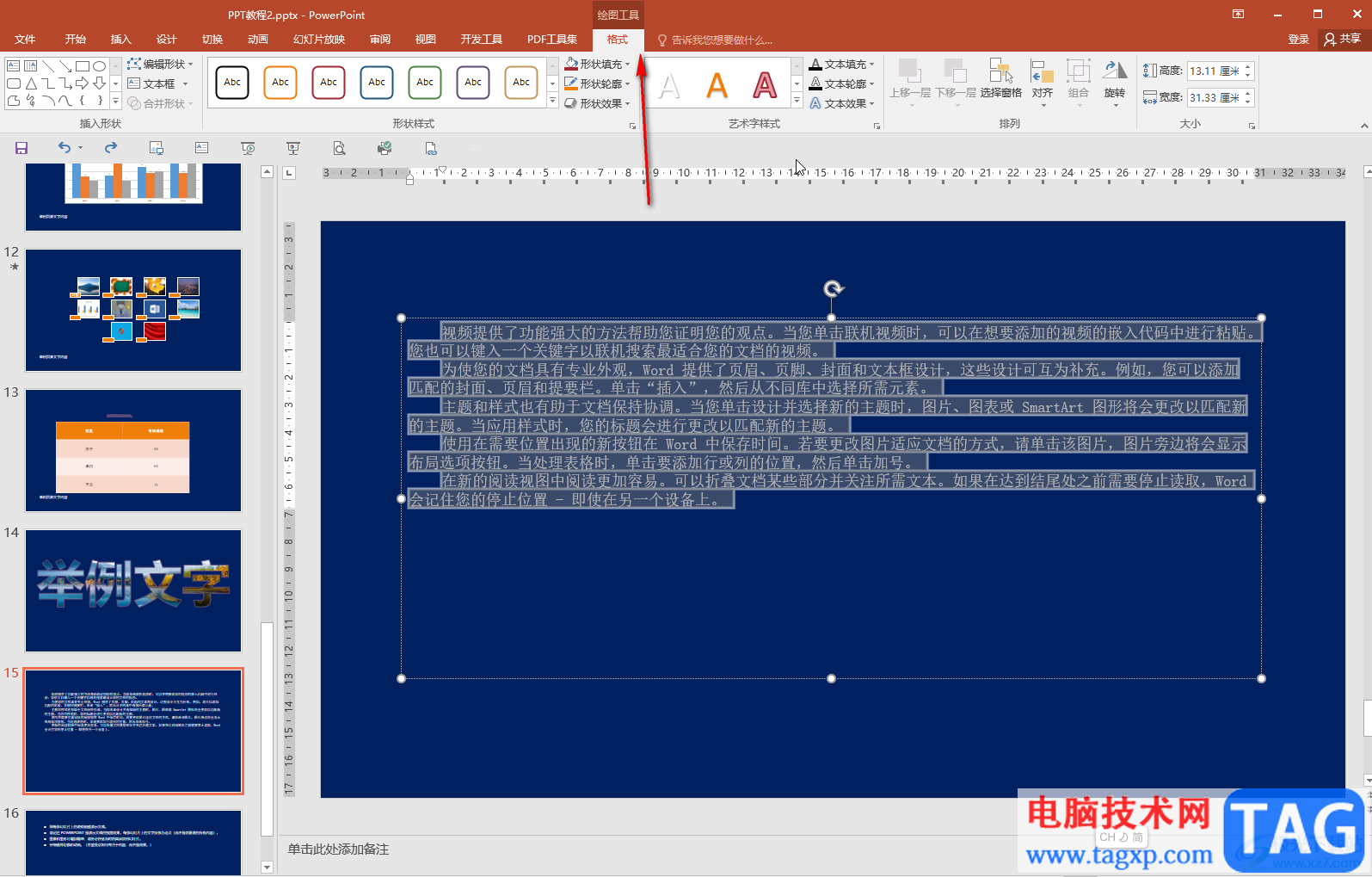Switch to the 设计 Design tab
The image size is (1372, 877).
point(167,40)
